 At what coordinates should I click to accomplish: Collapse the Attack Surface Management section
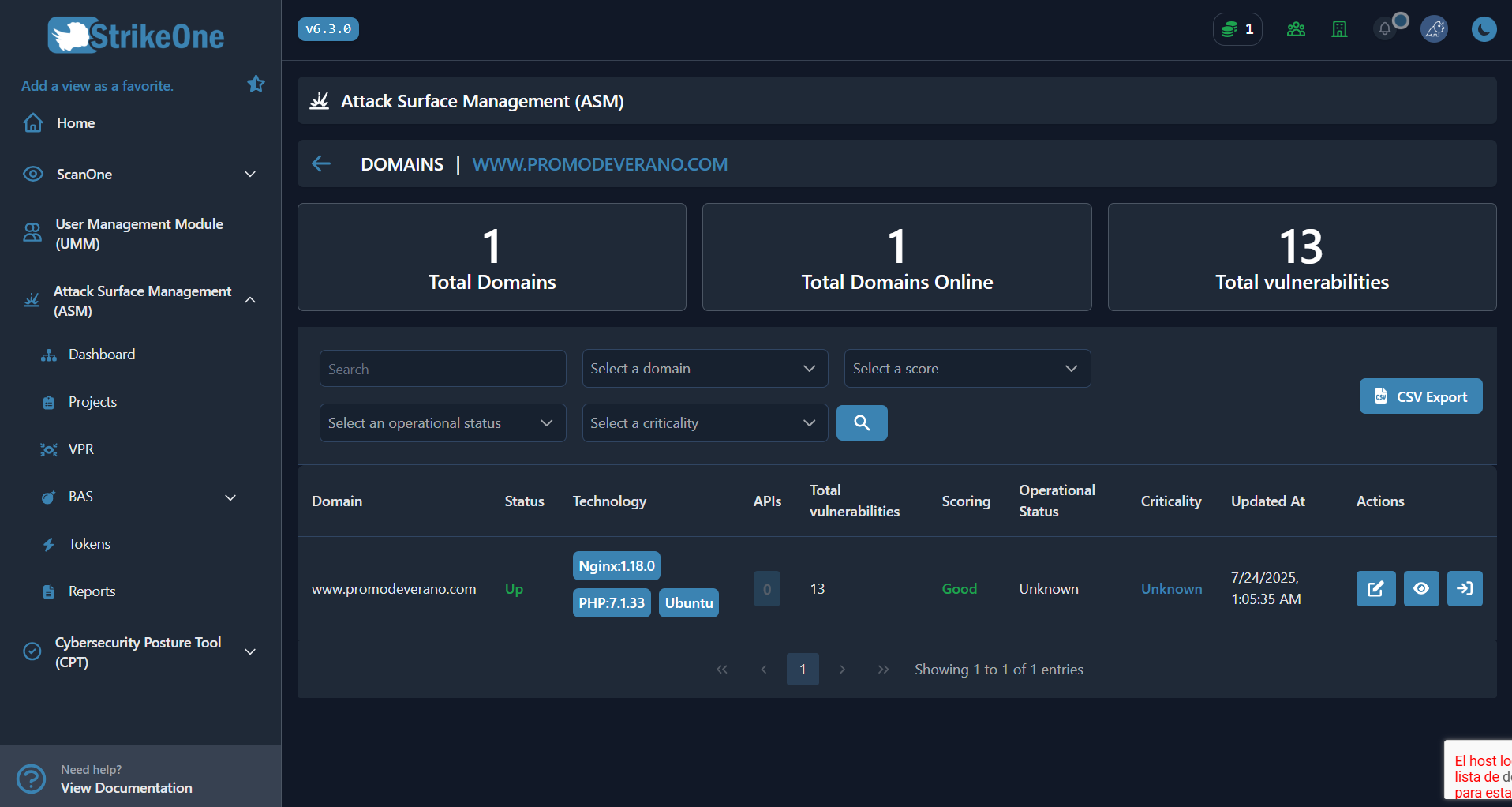[x=250, y=300]
